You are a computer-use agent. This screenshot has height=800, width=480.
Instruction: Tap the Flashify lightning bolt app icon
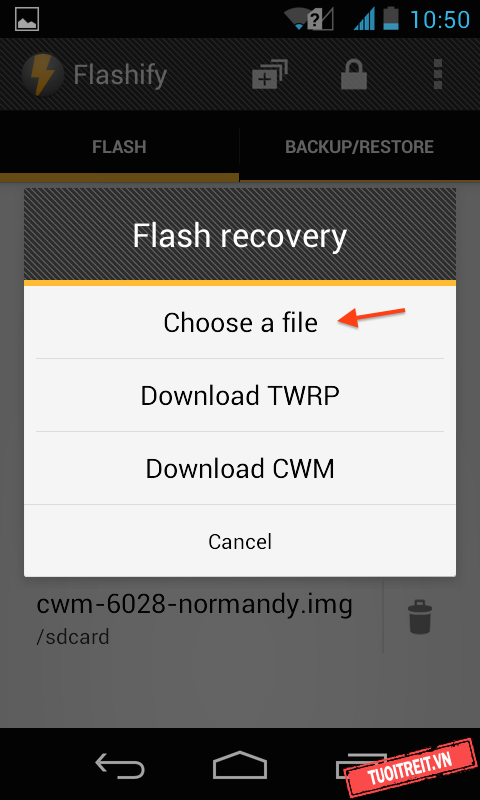[43, 75]
